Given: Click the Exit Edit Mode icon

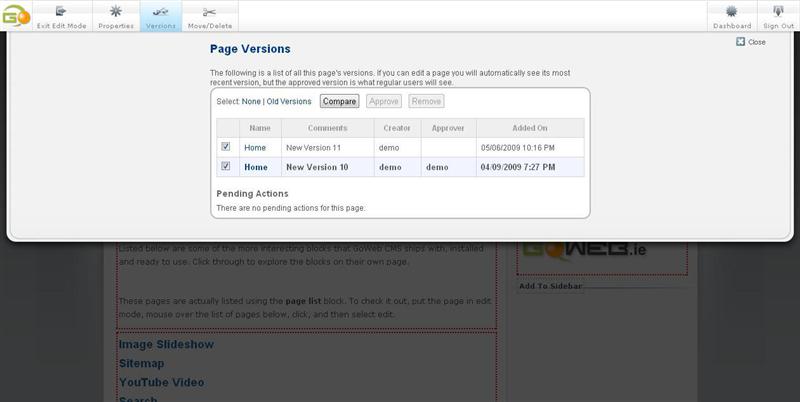Looking at the screenshot, I should (61, 12).
